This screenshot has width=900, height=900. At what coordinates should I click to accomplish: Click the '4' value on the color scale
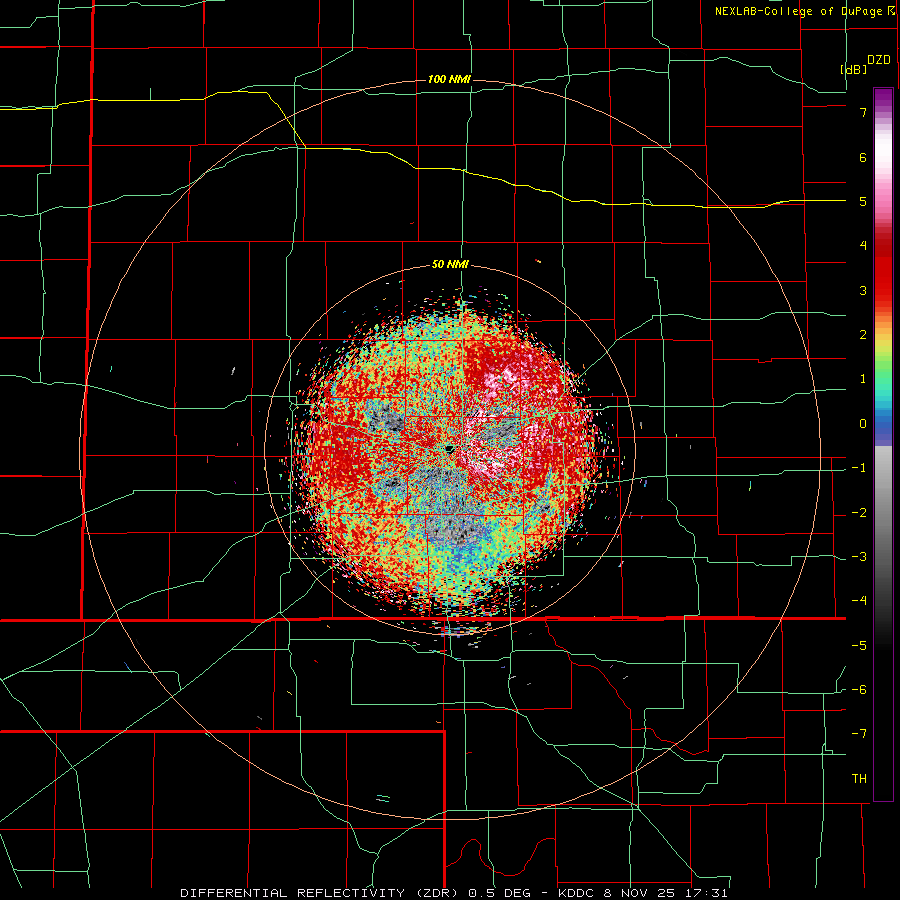pos(863,246)
